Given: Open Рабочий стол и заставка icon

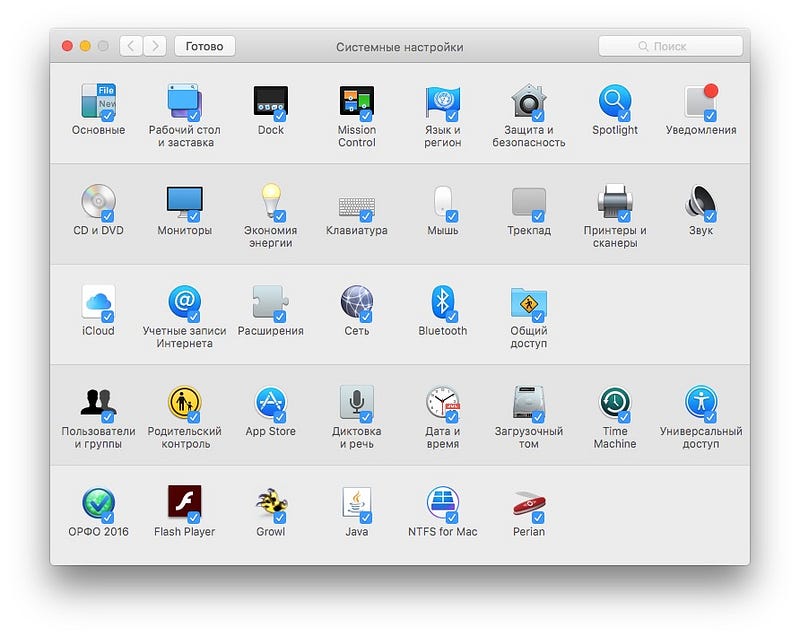Looking at the screenshot, I should 185,101.
